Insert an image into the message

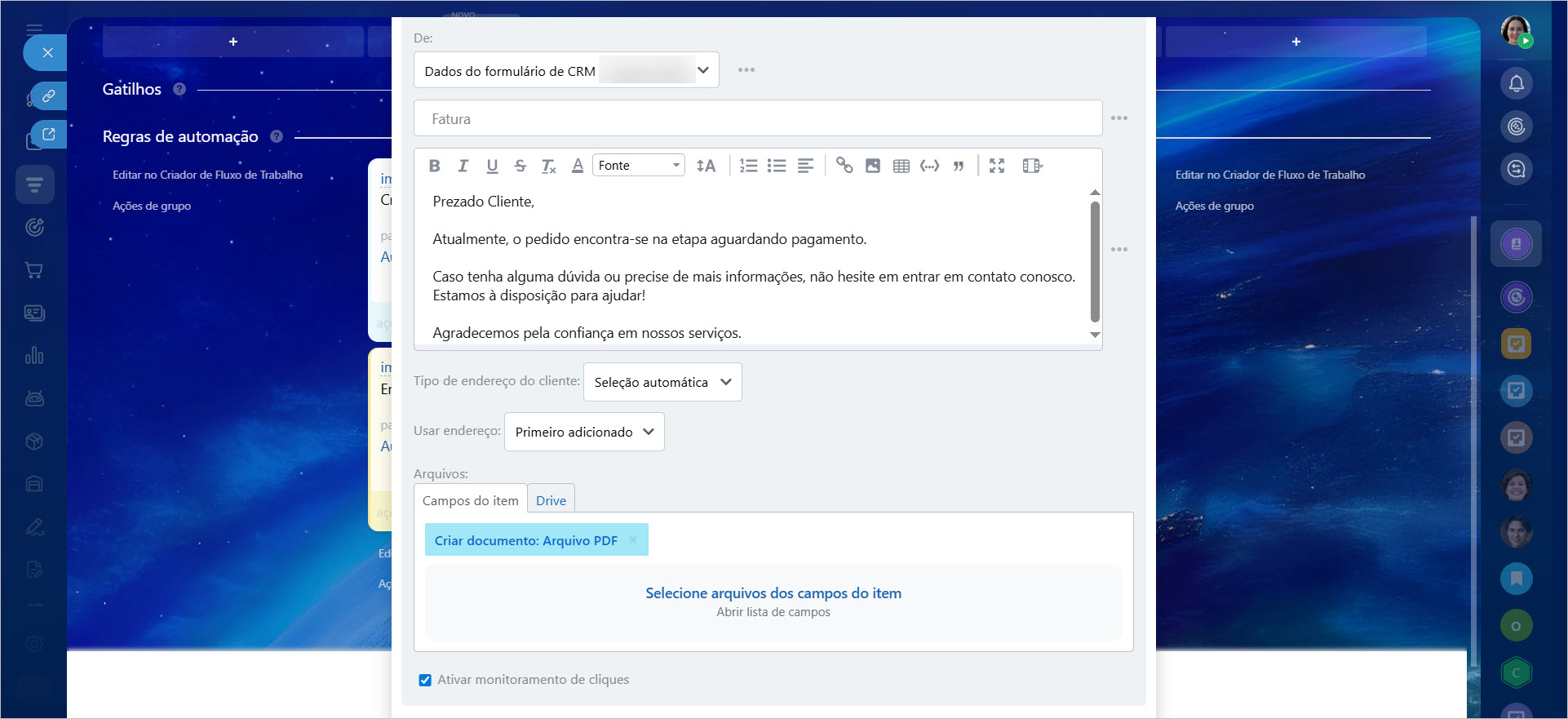point(873,166)
